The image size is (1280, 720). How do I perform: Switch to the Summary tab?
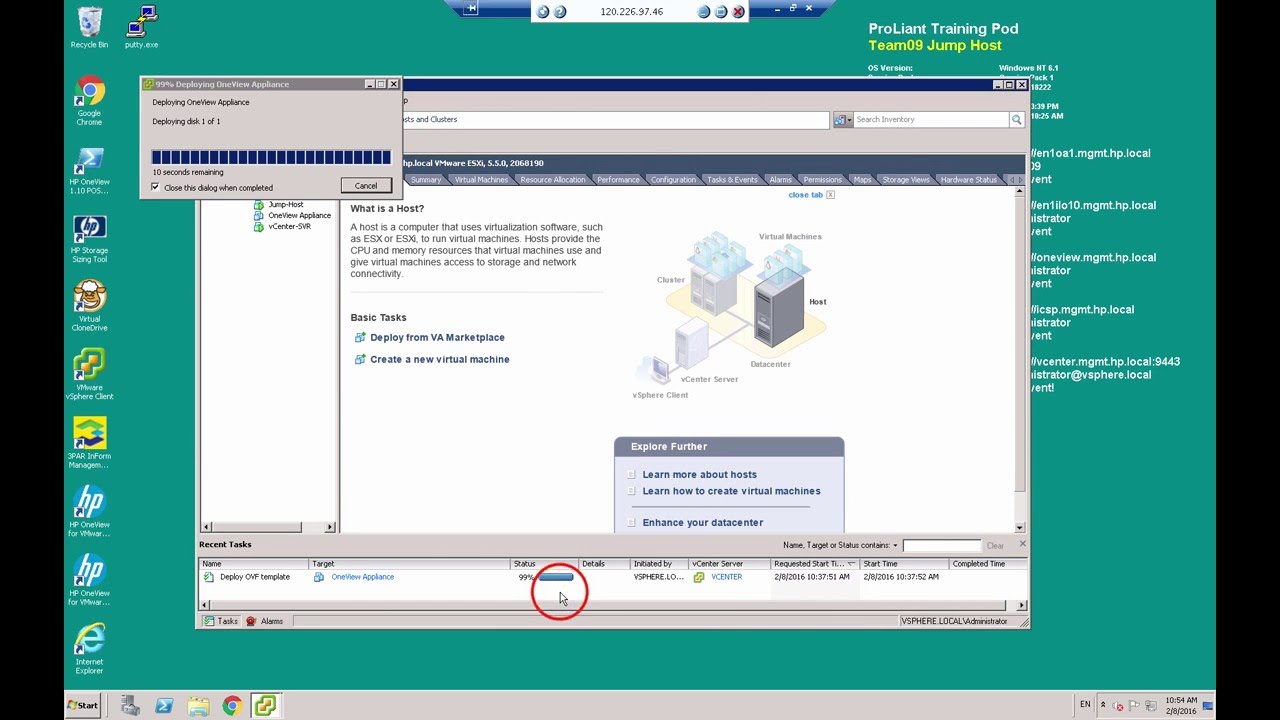click(426, 180)
